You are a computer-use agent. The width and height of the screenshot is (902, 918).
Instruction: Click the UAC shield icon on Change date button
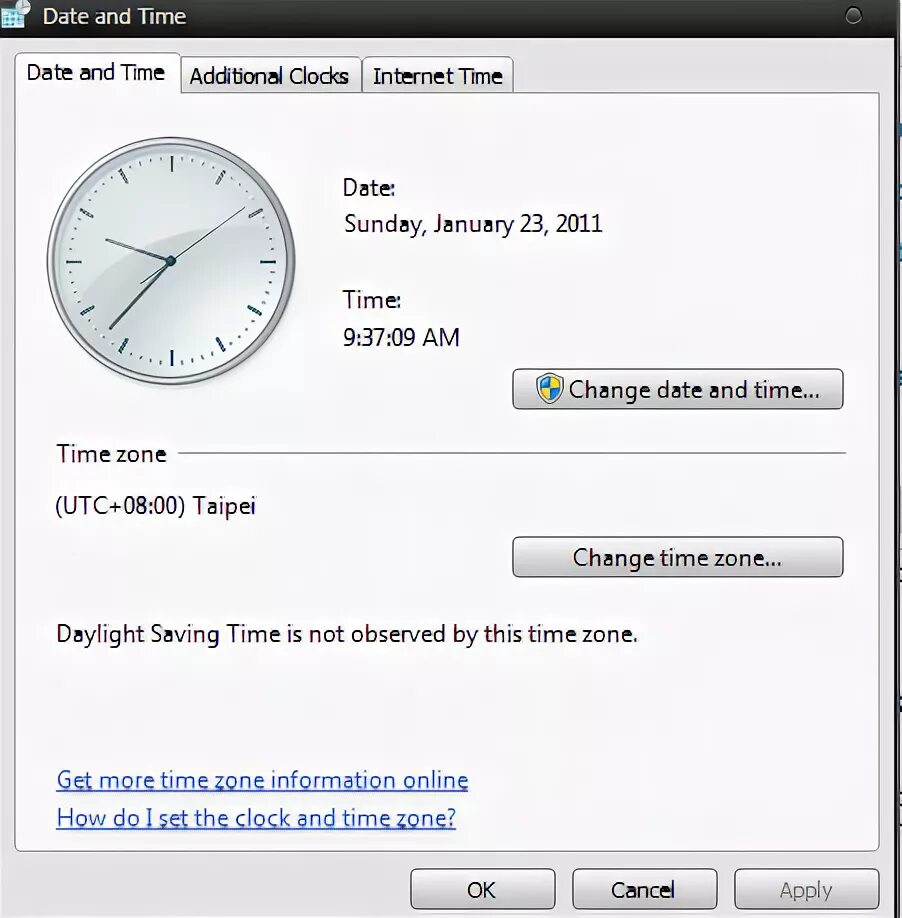(549, 389)
